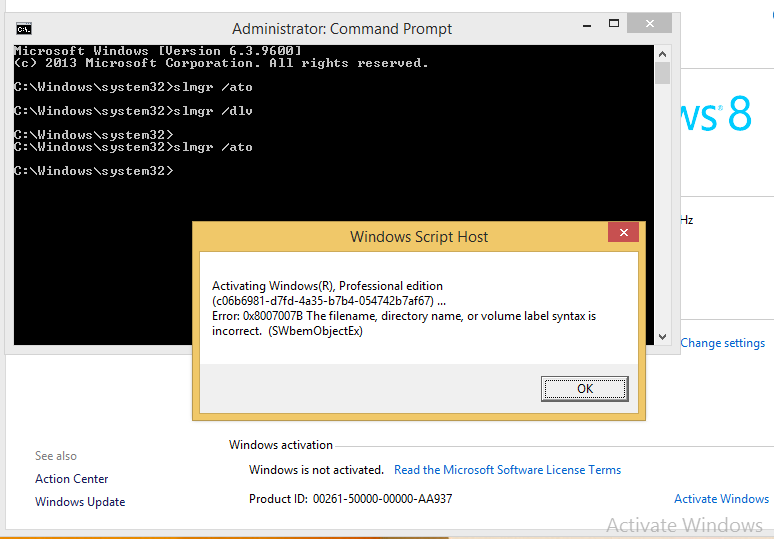Click the Windows 8 logo

click(716, 114)
